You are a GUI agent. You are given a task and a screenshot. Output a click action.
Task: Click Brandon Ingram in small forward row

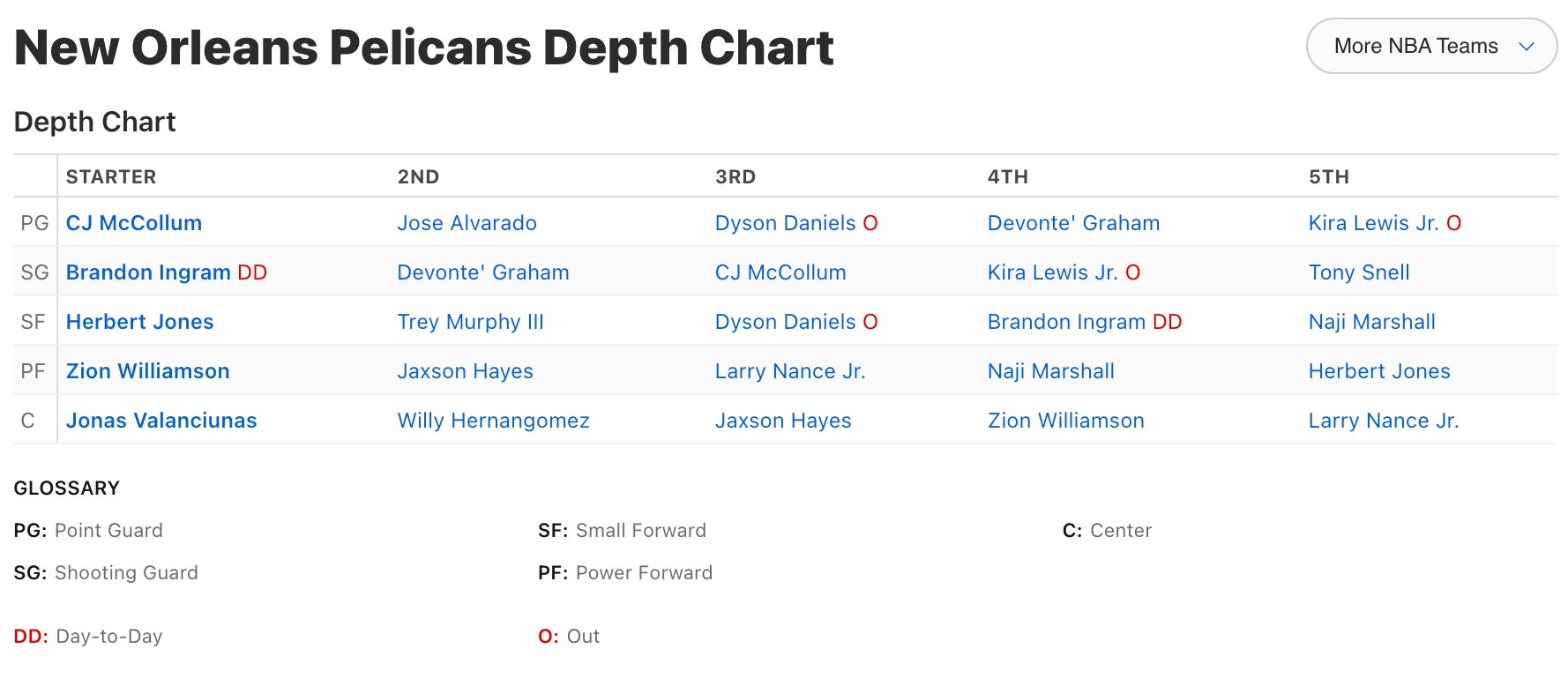[x=1066, y=322]
